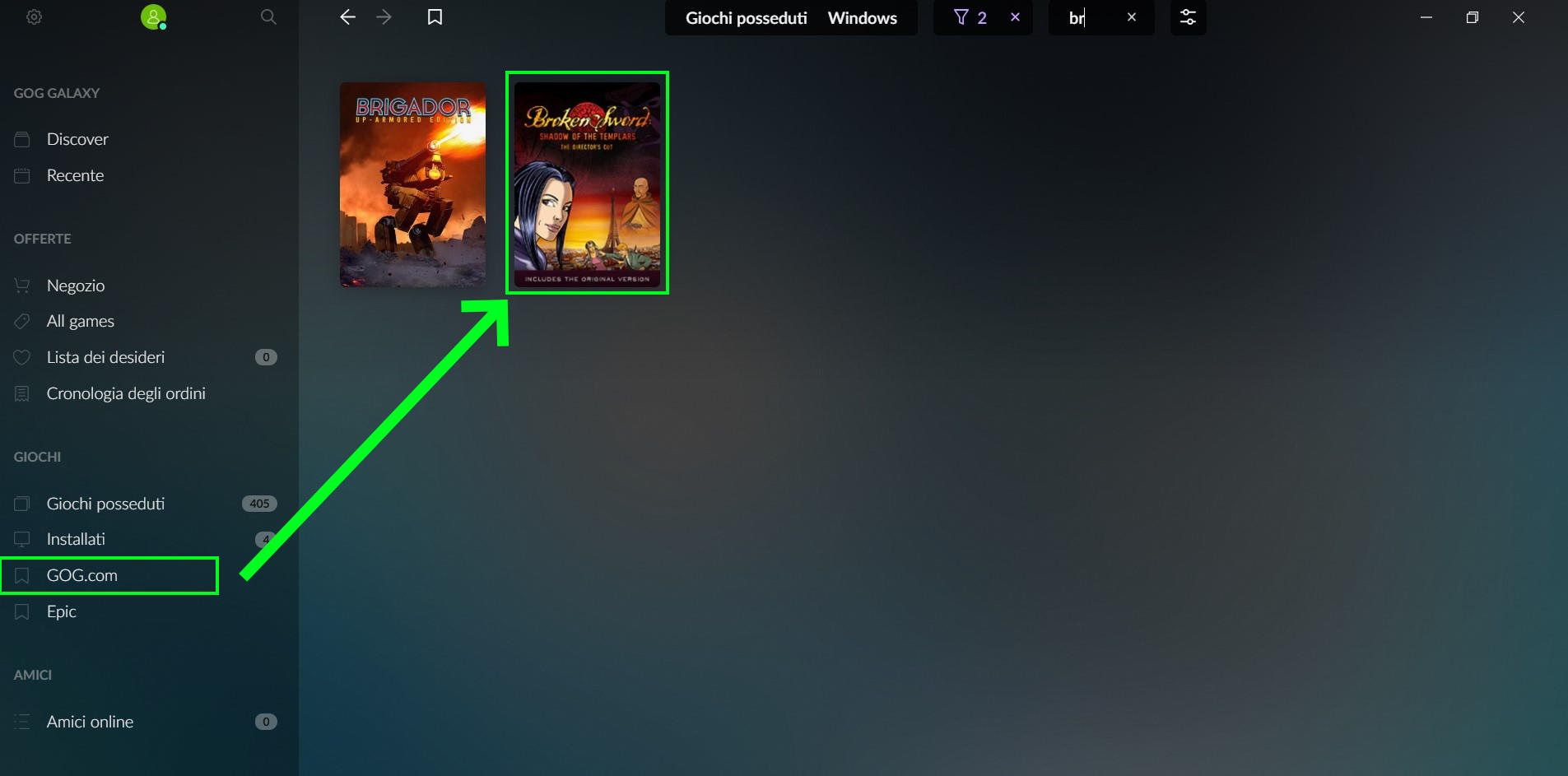Image resolution: width=1568 pixels, height=776 pixels.
Task: Open the Broken Sword game cover
Action: (587, 184)
